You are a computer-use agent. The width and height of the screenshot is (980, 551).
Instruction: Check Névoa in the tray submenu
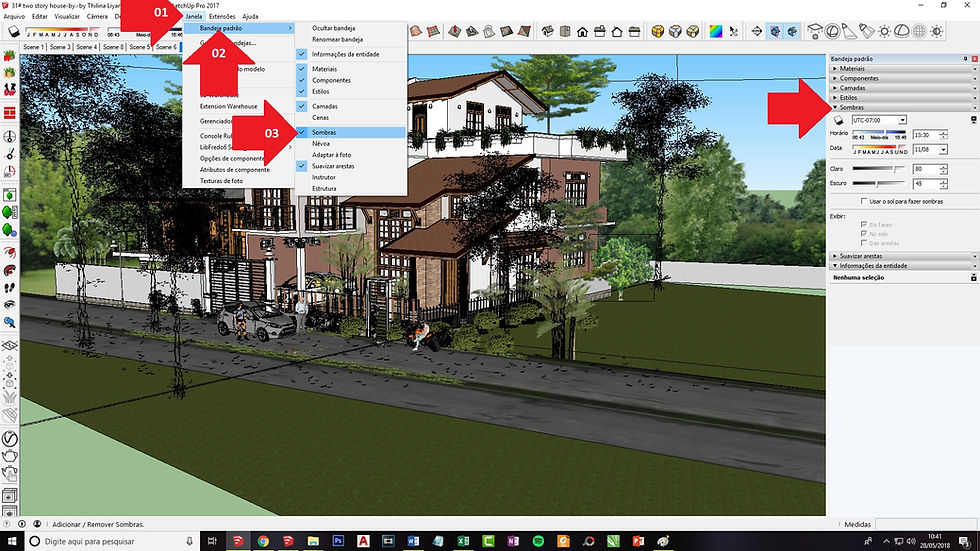pyautogui.click(x=351, y=144)
